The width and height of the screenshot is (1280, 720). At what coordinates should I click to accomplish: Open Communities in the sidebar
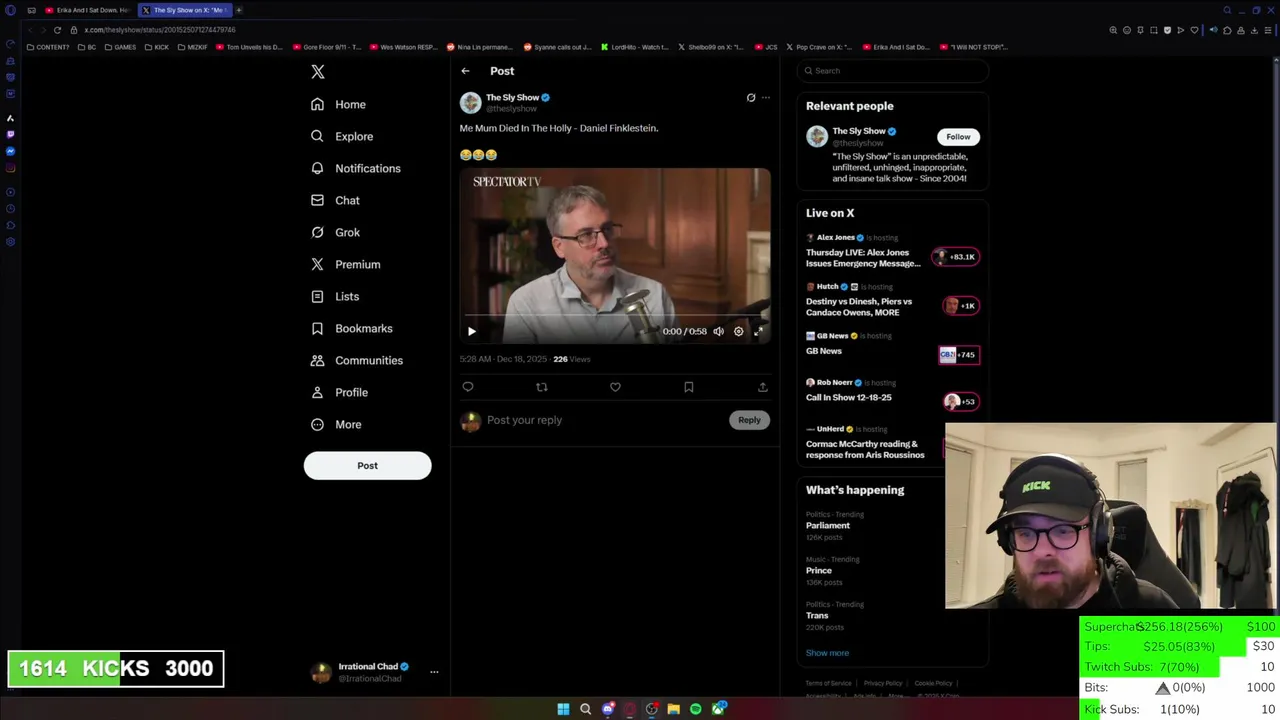coord(357,360)
